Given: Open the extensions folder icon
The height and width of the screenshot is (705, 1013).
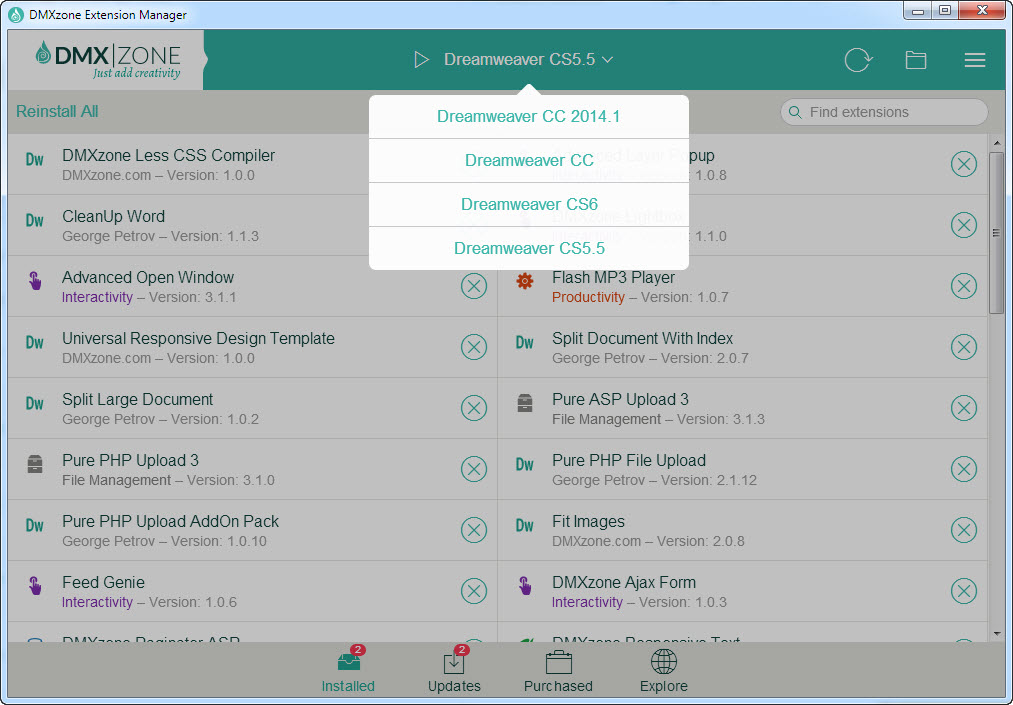Looking at the screenshot, I should (915, 60).
